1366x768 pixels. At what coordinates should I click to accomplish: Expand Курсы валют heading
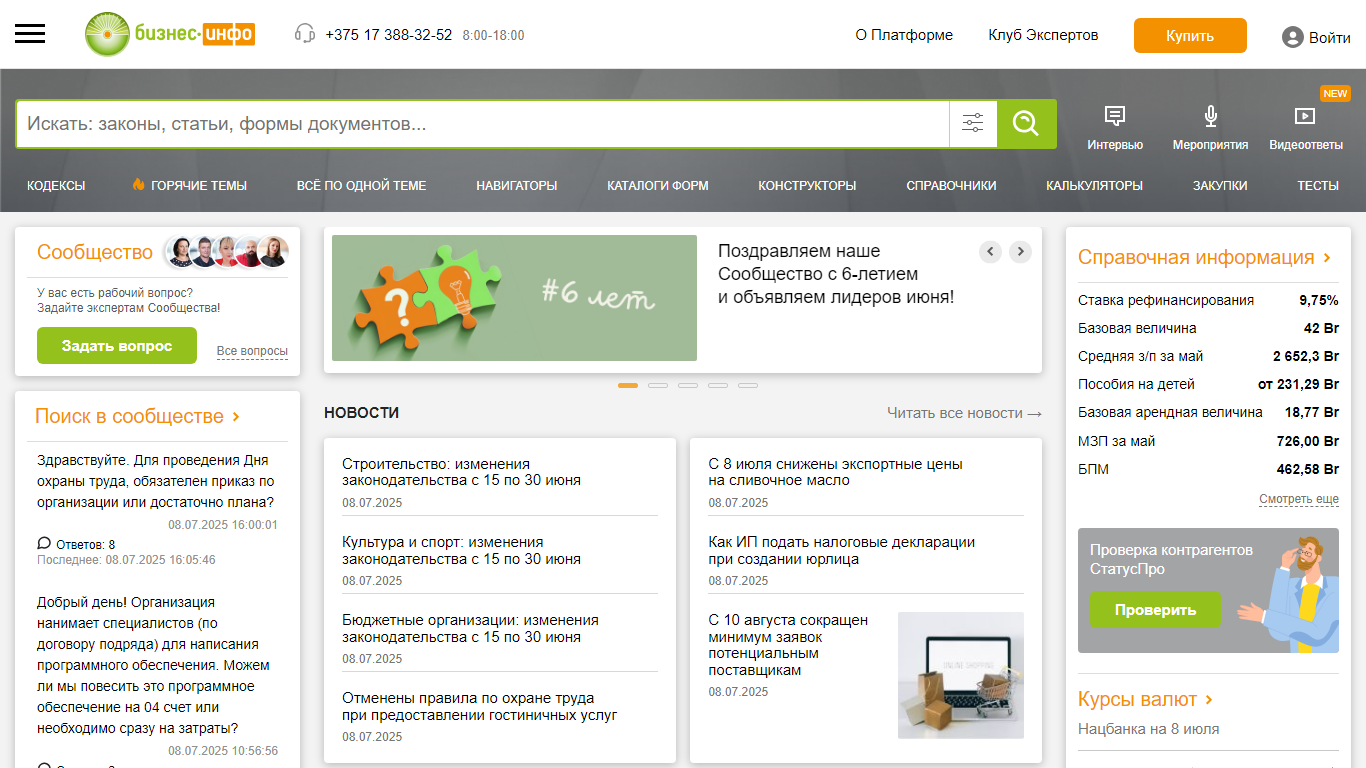tap(1145, 699)
